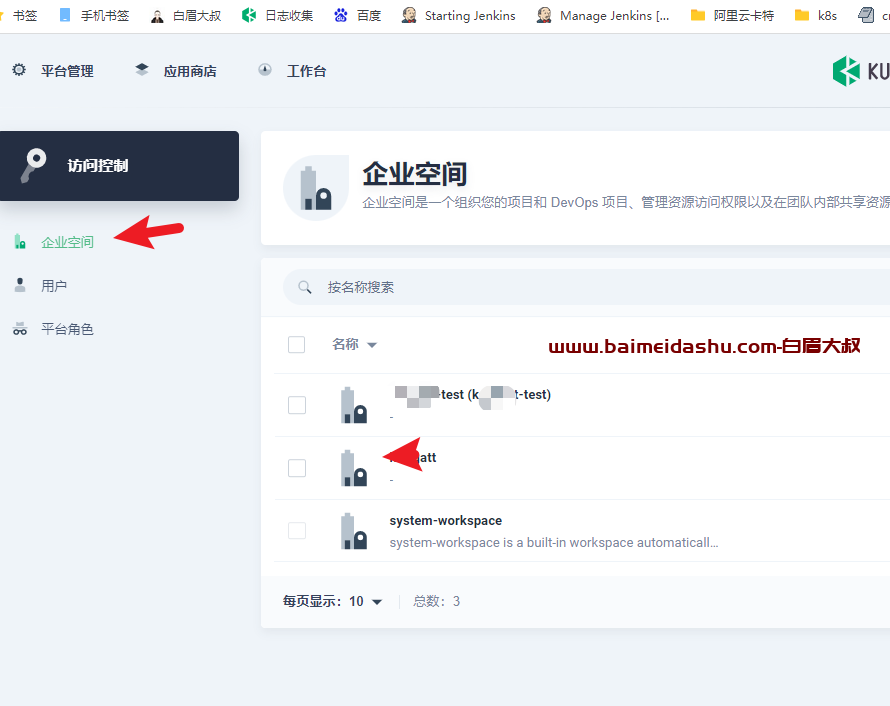Open the 平台管理 gear icon

19,70
